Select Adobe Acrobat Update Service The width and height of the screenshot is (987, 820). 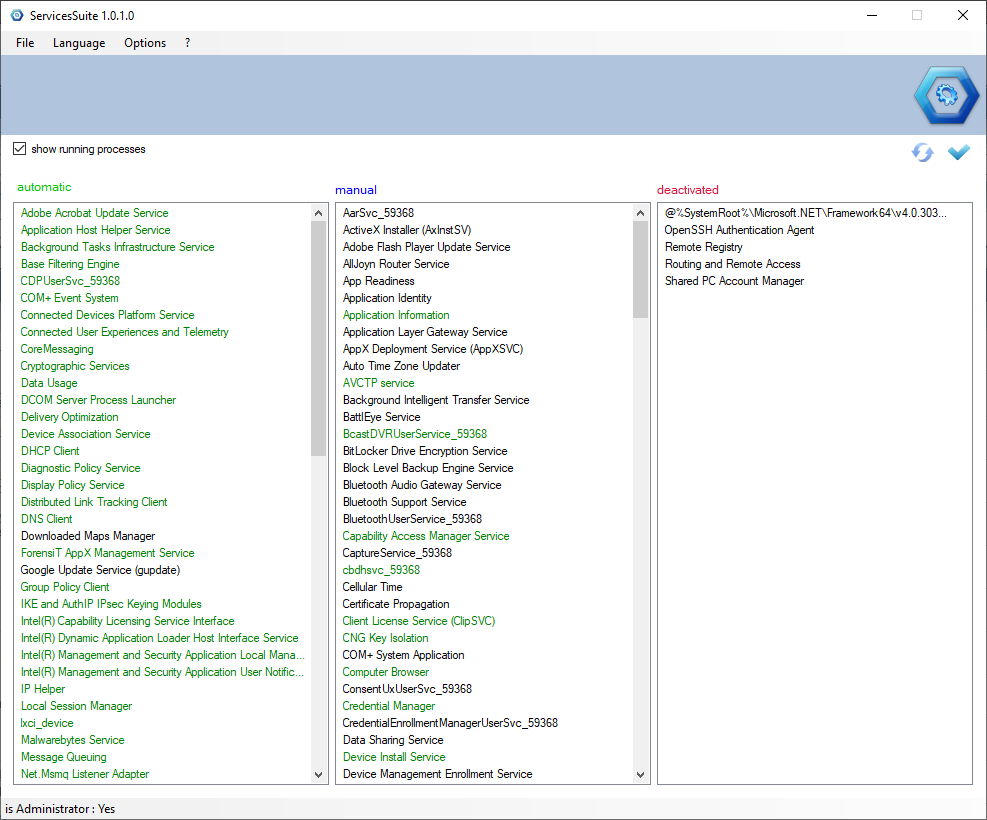94,213
